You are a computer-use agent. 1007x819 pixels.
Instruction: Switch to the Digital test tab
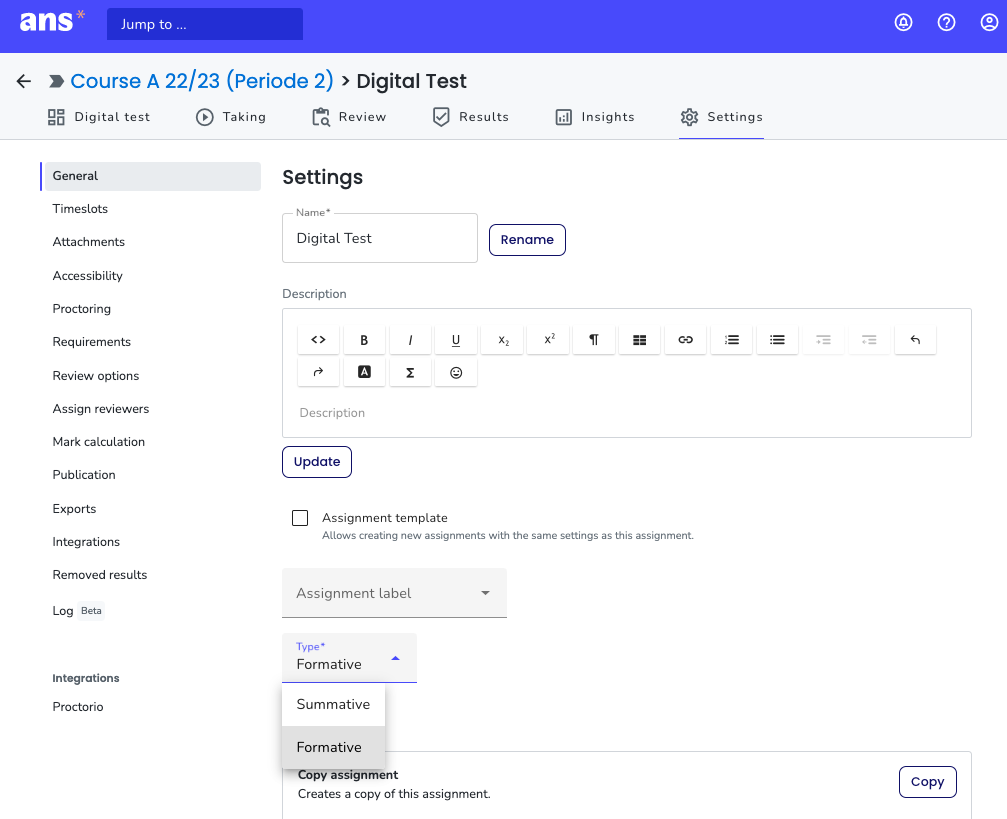tap(99, 117)
